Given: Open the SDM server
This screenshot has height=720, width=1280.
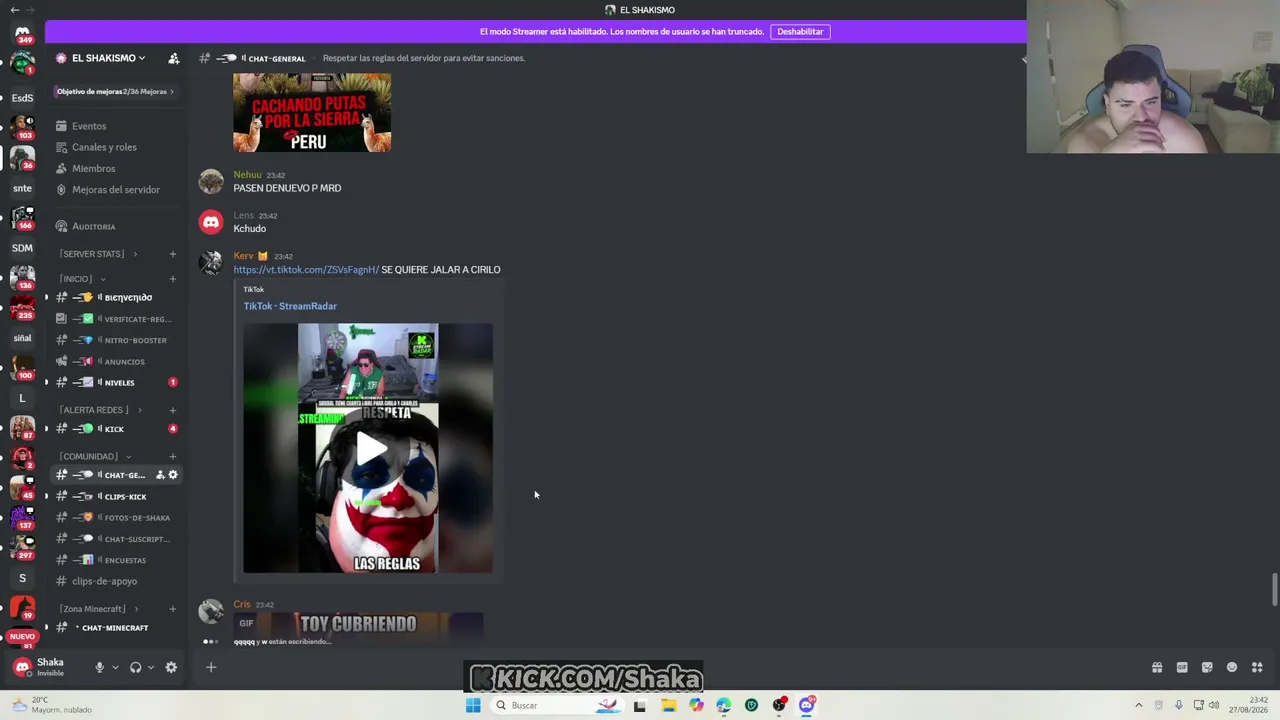Looking at the screenshot, I should pos(22,248).
